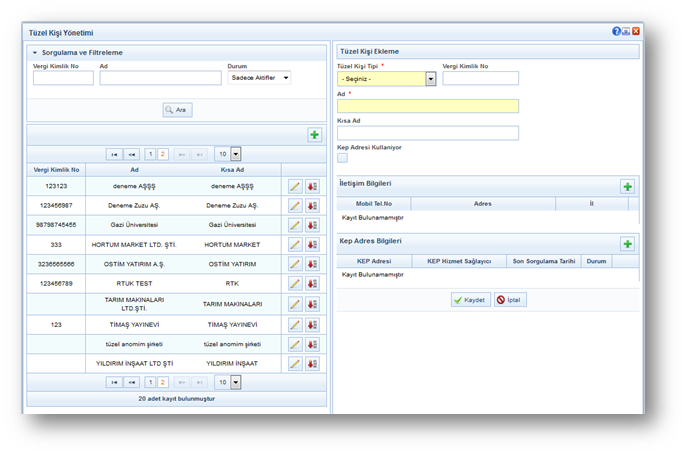Delete the TİMAŞ YAYINEVİ row
687x456 pixels.
312,325
